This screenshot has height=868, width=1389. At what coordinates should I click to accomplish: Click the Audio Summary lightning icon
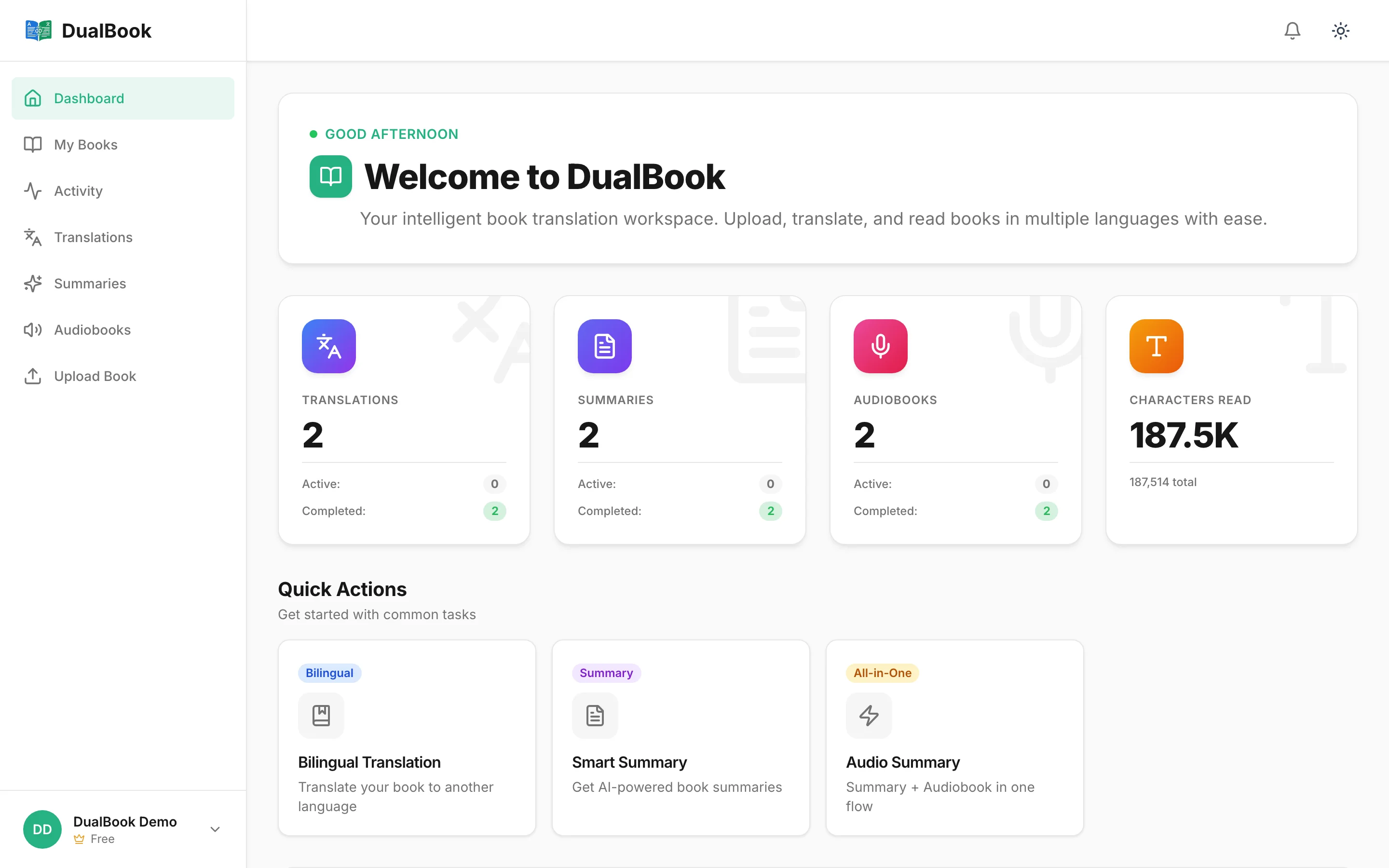(x=869, y=715)
